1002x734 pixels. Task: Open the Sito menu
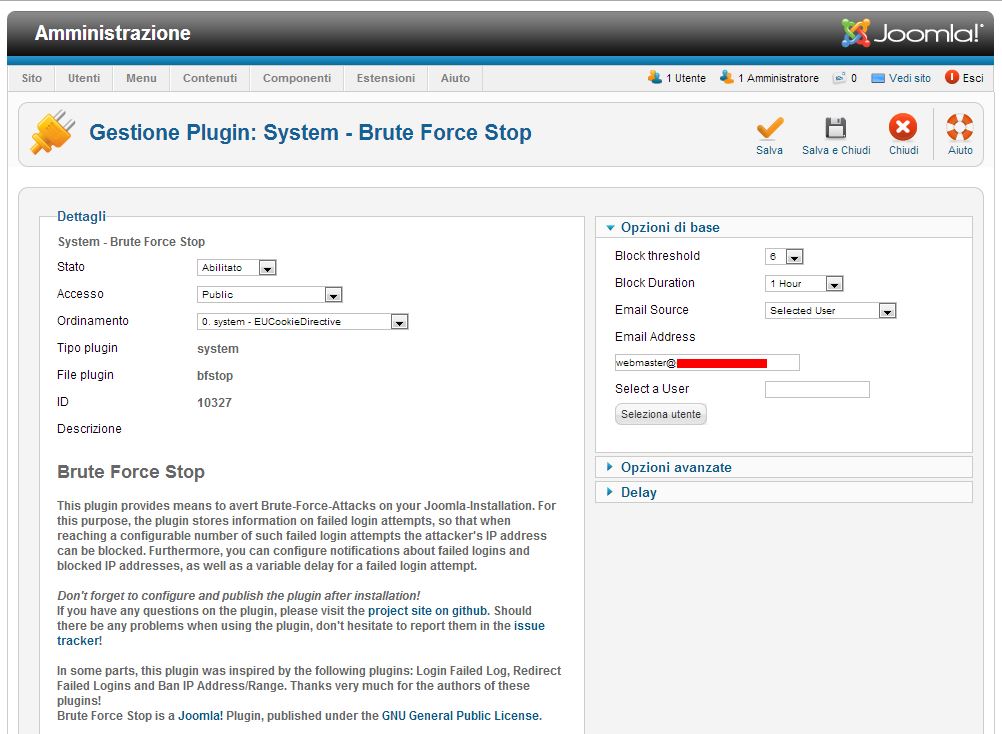[32, 78]
